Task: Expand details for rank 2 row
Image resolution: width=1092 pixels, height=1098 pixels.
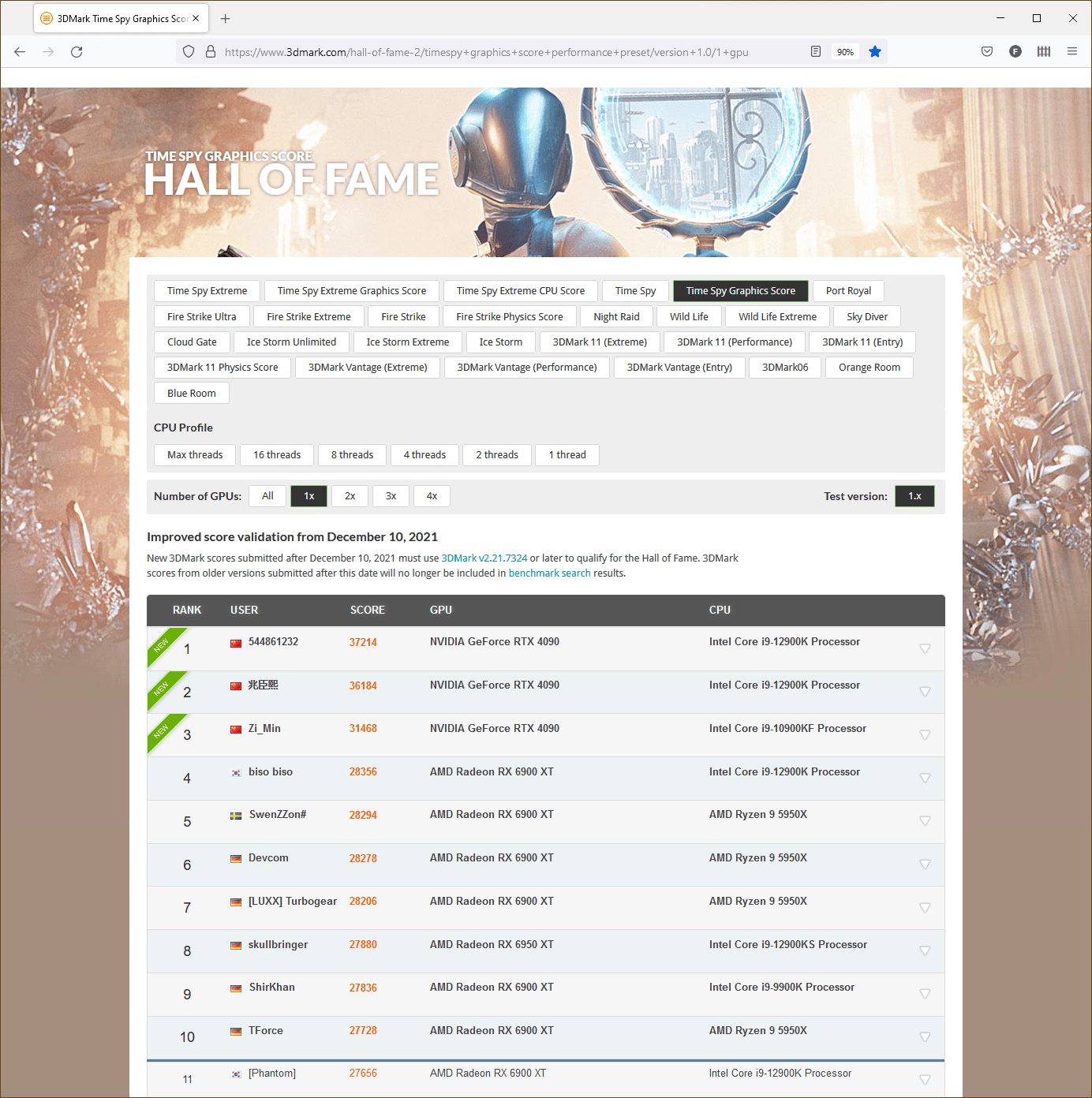Action: coord(925,692)
